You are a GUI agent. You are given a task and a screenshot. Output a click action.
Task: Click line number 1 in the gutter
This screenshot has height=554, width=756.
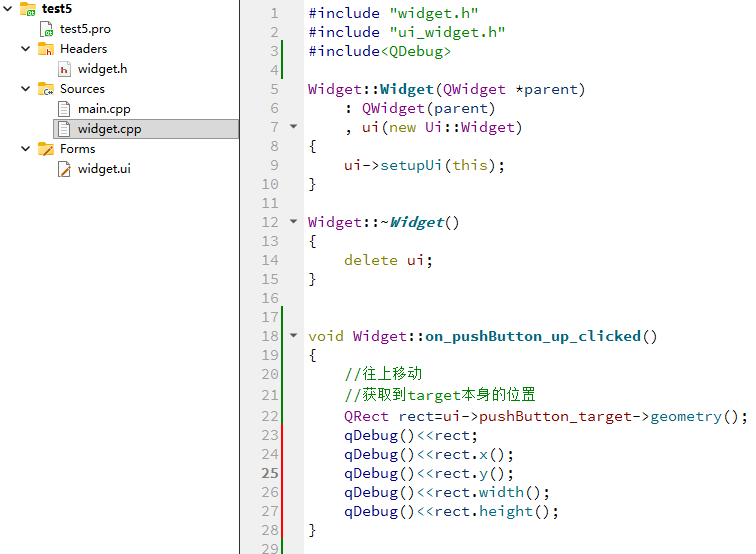tap(274, 13)
